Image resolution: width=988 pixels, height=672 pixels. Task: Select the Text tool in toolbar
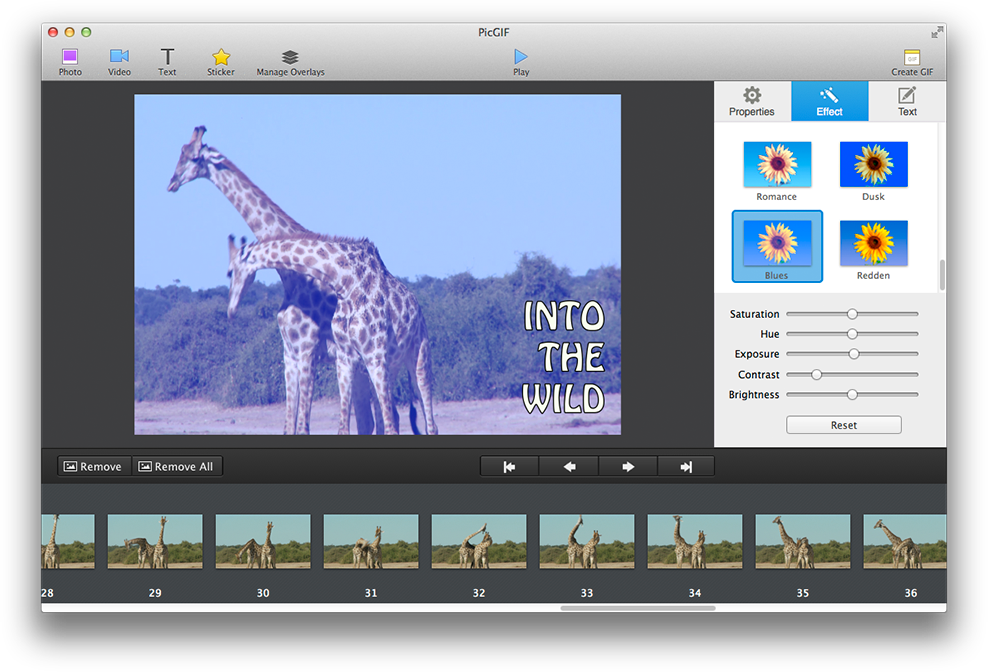(167, 62)
